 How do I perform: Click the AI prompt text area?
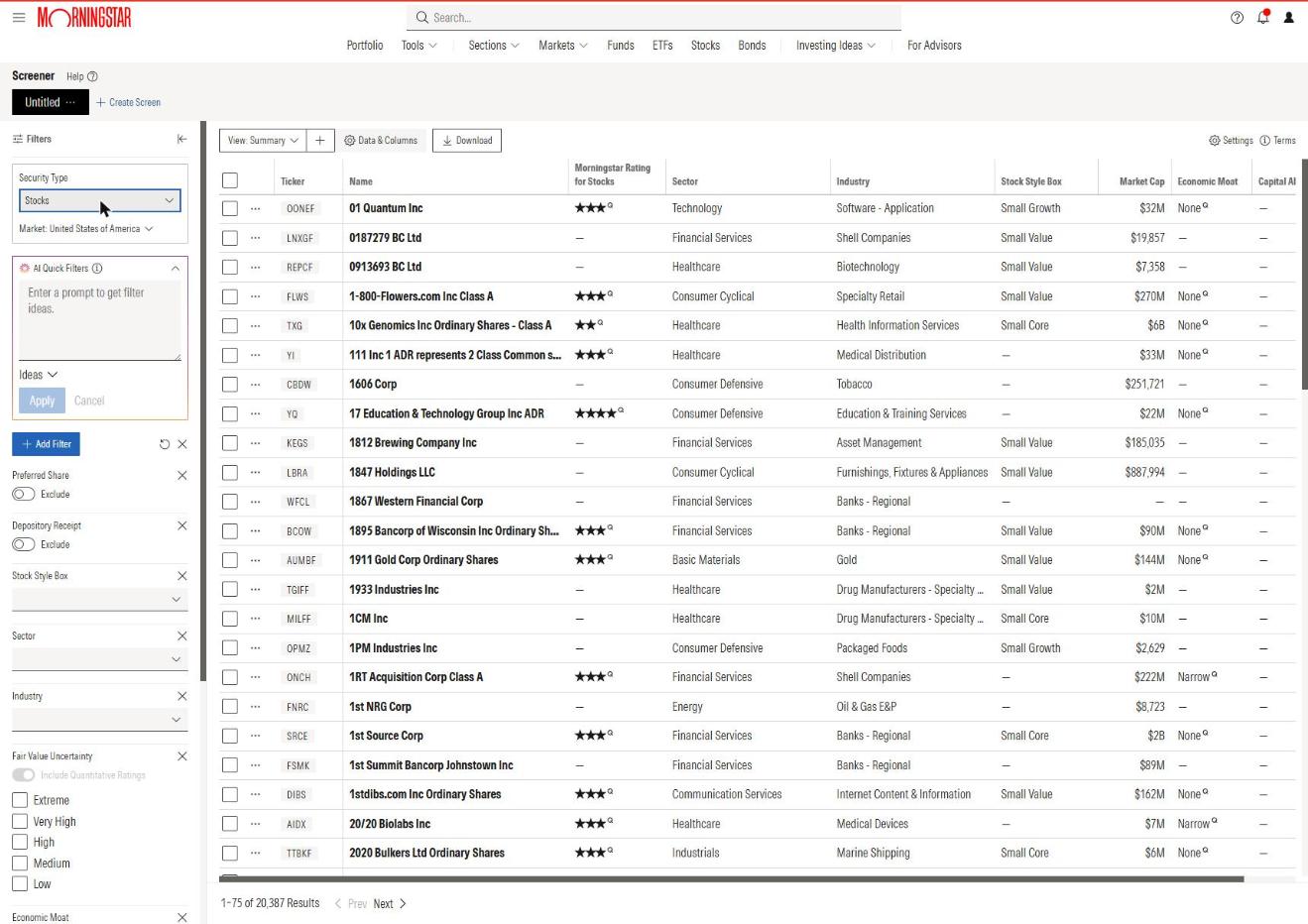pyautogui.click(x=100, y=320)
